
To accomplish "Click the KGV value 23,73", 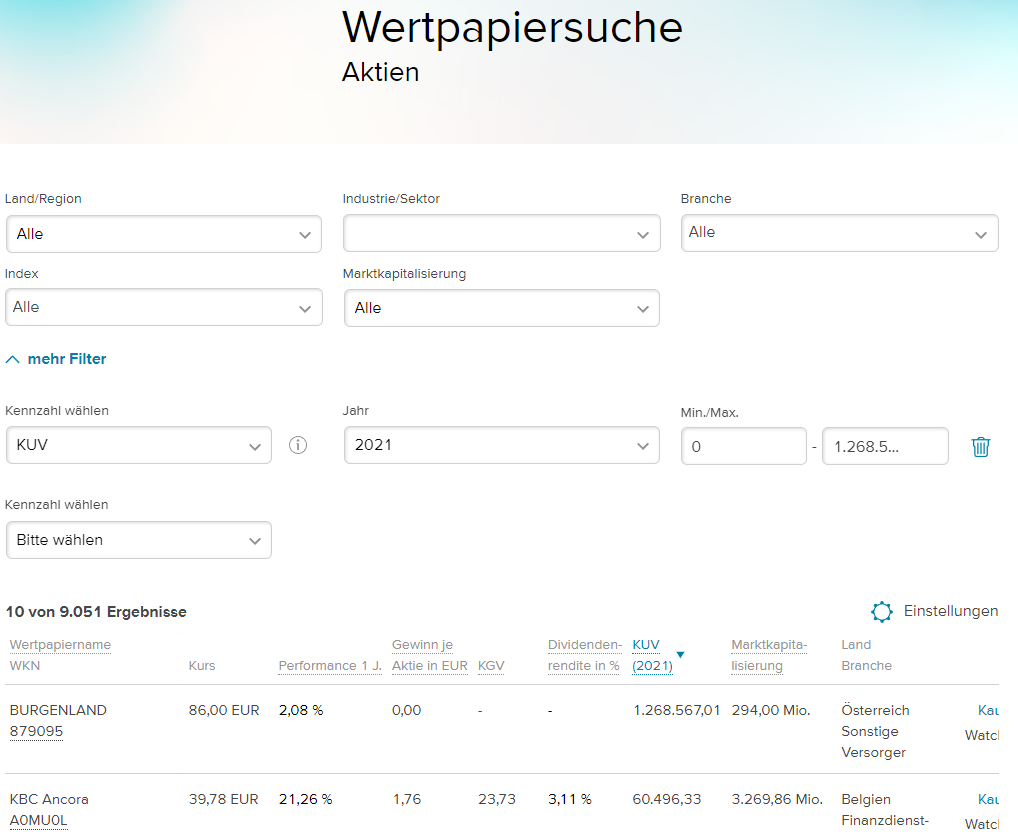I will (x=497, y=800).
